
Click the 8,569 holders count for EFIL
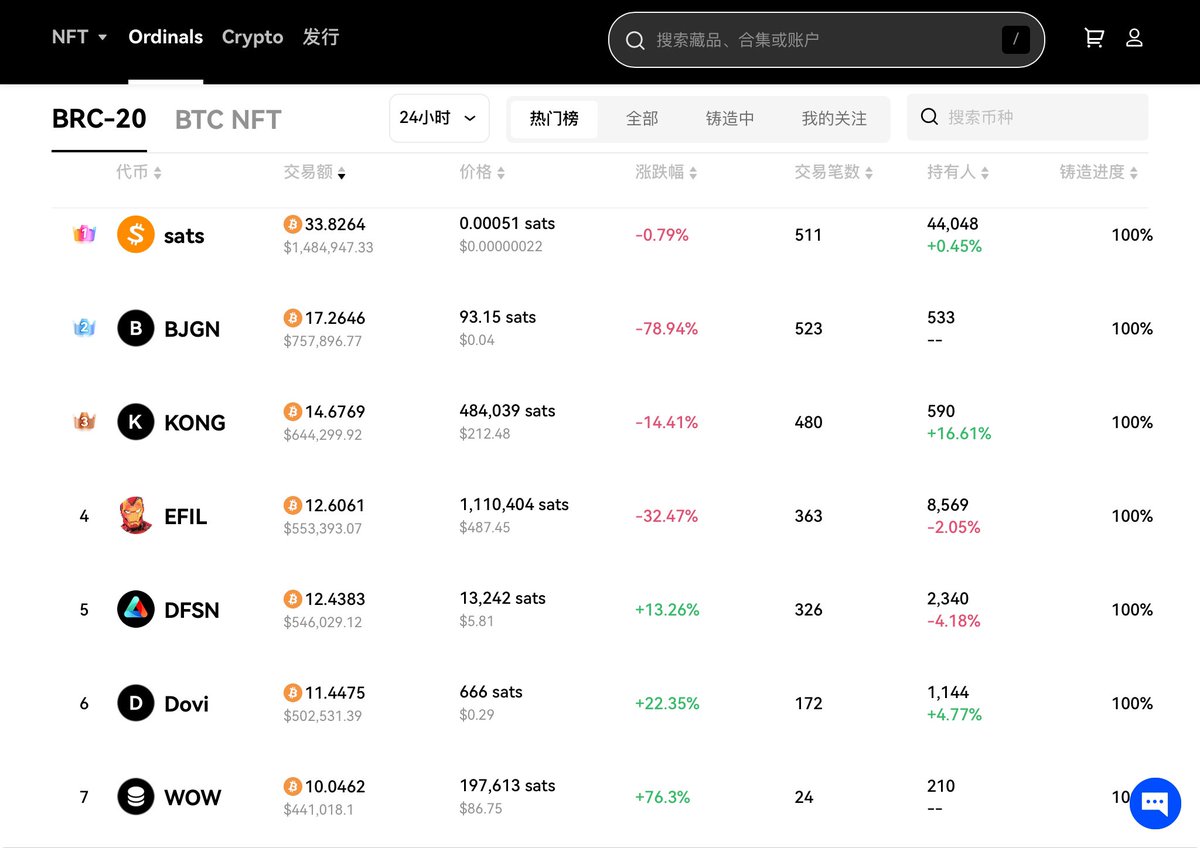(x=948, y=505)
